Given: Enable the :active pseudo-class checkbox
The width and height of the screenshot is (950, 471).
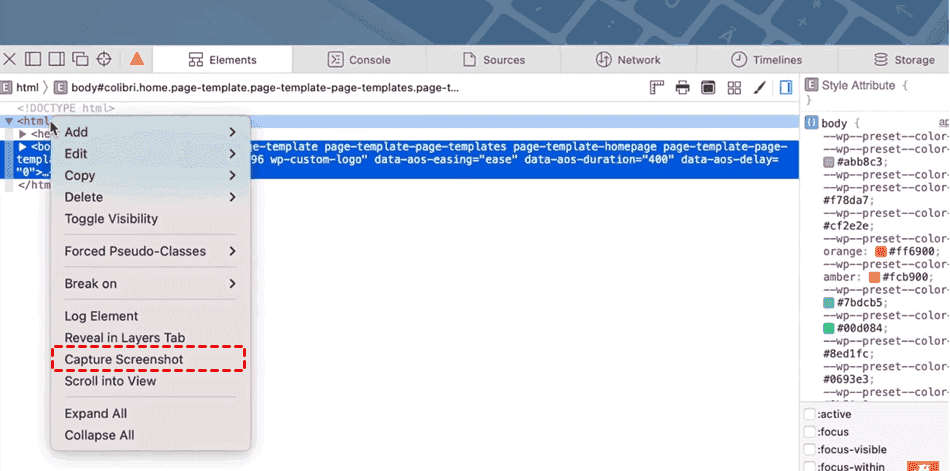Looking at the screenshot, I should 809,415.
